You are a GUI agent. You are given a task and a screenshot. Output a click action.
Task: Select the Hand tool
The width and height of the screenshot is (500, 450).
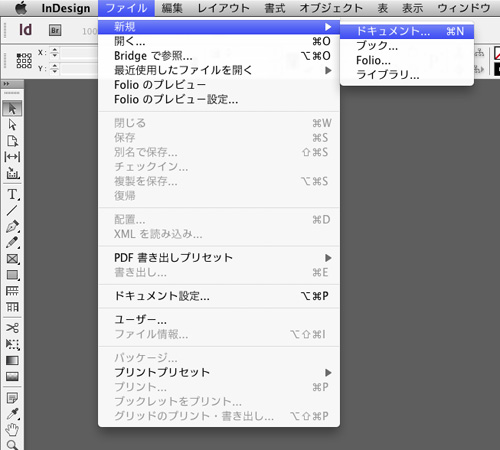coord(12,429)
